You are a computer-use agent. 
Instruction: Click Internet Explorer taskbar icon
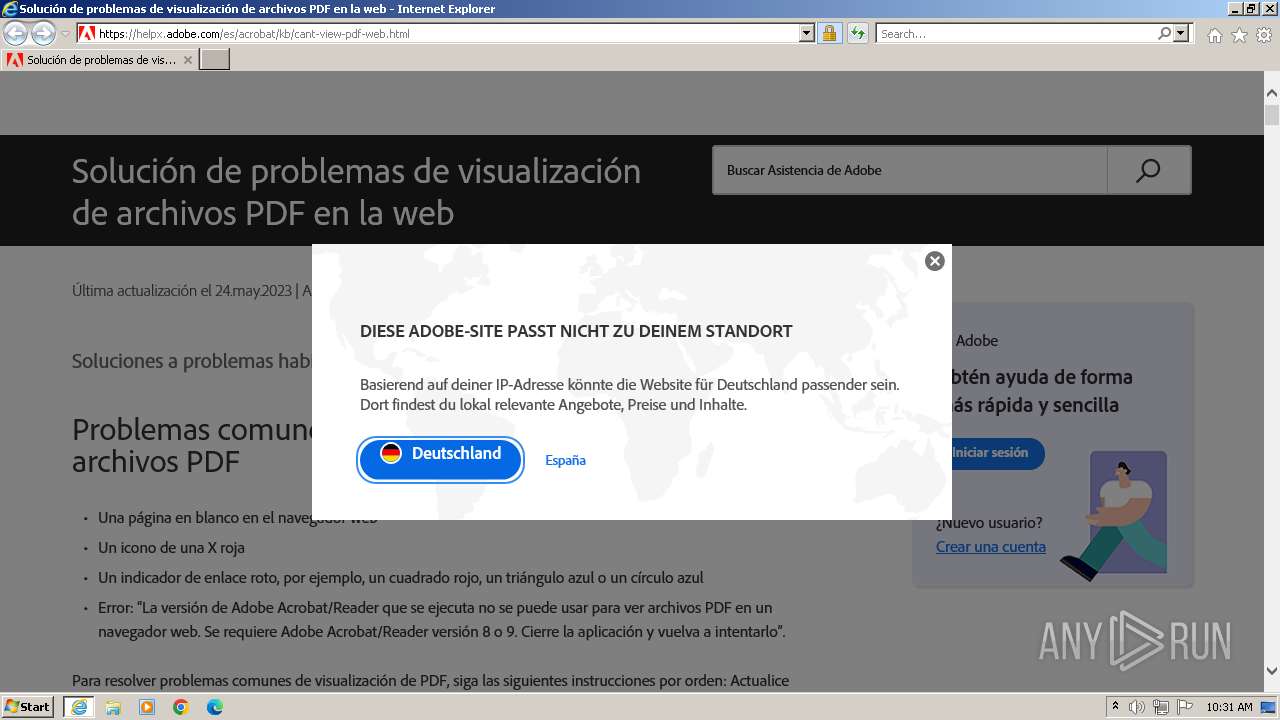[79, 707]
